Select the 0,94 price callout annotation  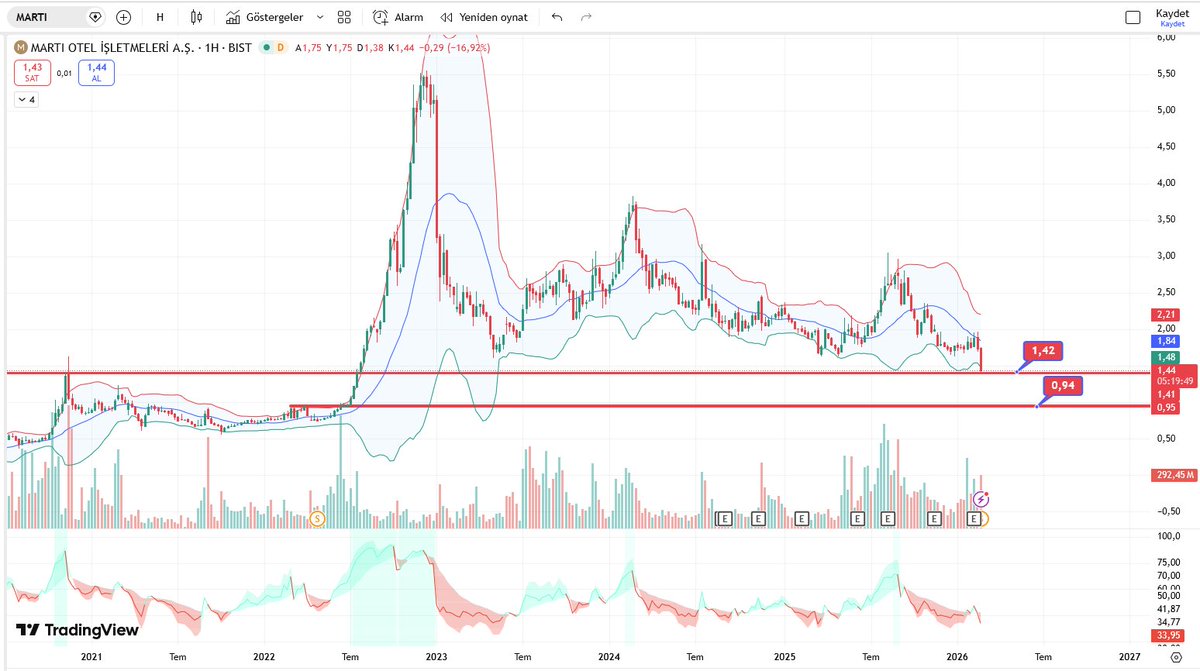coord(1063,385)
